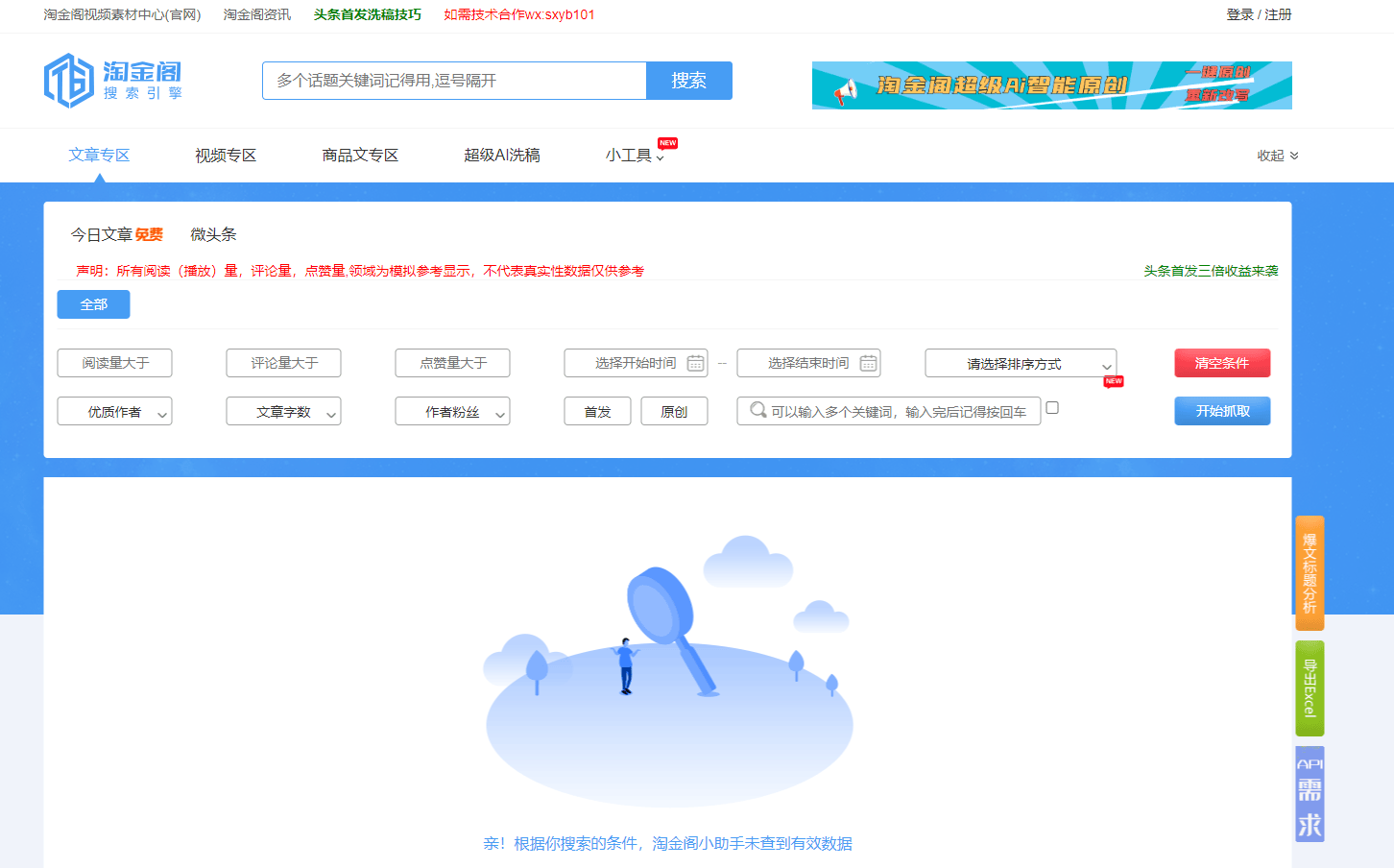Open the API需求 side tab
This screenshot has height=868, width=1394.
tap(1310, 793)
